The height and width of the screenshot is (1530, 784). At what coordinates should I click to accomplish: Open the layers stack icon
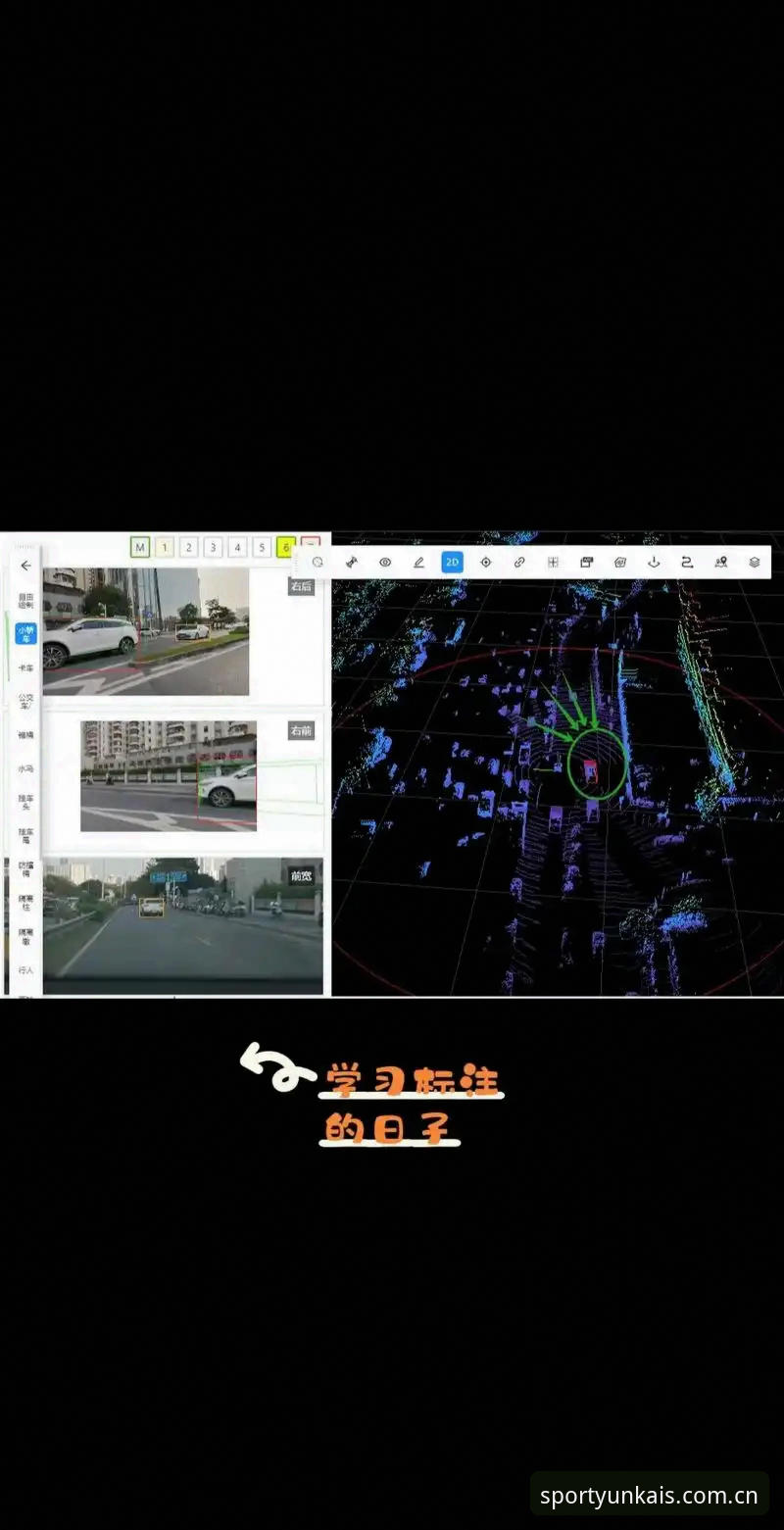[x=755, y=563]
